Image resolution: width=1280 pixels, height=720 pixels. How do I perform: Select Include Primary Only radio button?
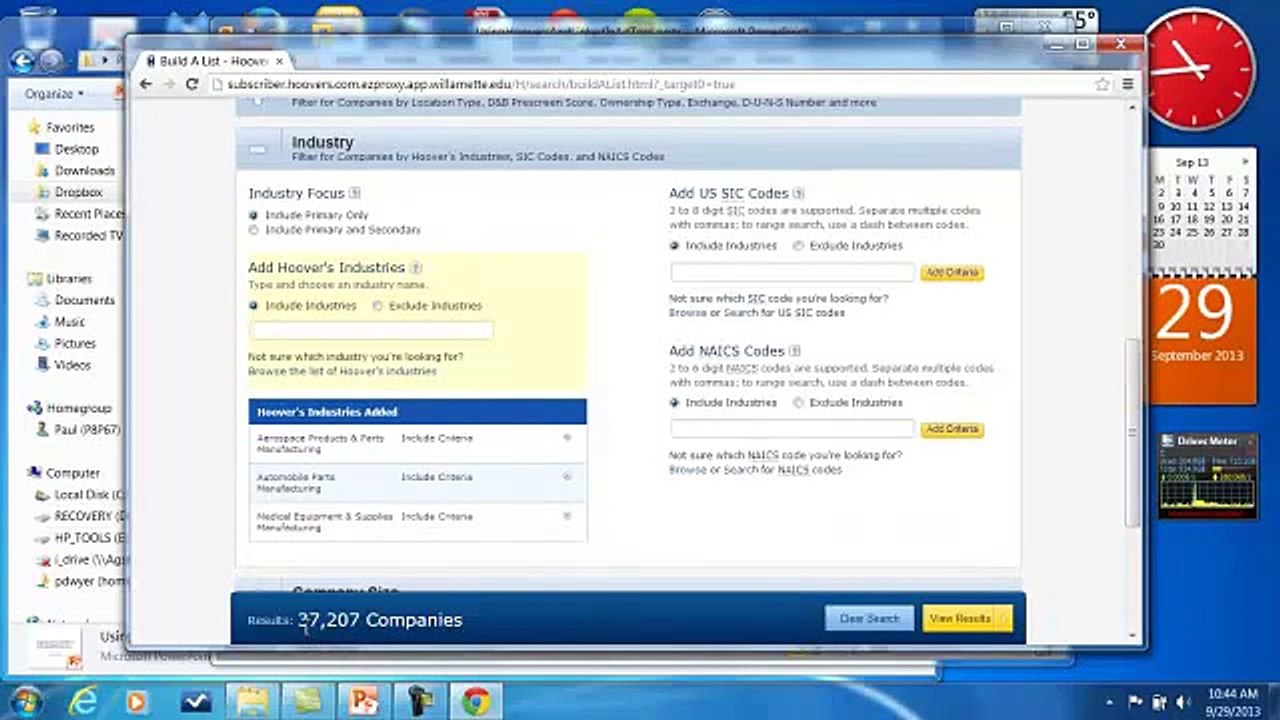[x=253, y=215]
